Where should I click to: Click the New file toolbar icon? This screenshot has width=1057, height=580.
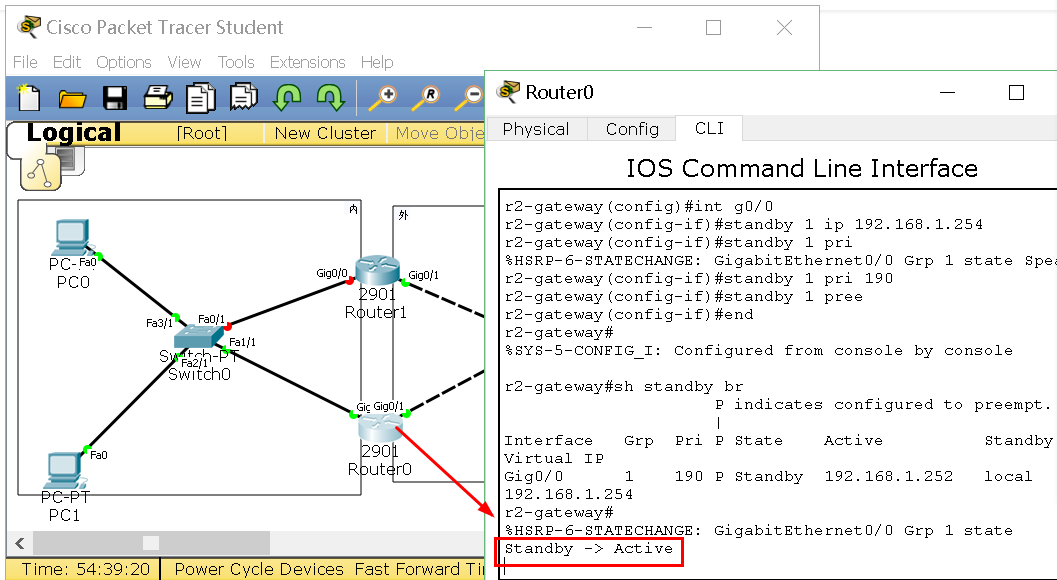click(28, 98)
